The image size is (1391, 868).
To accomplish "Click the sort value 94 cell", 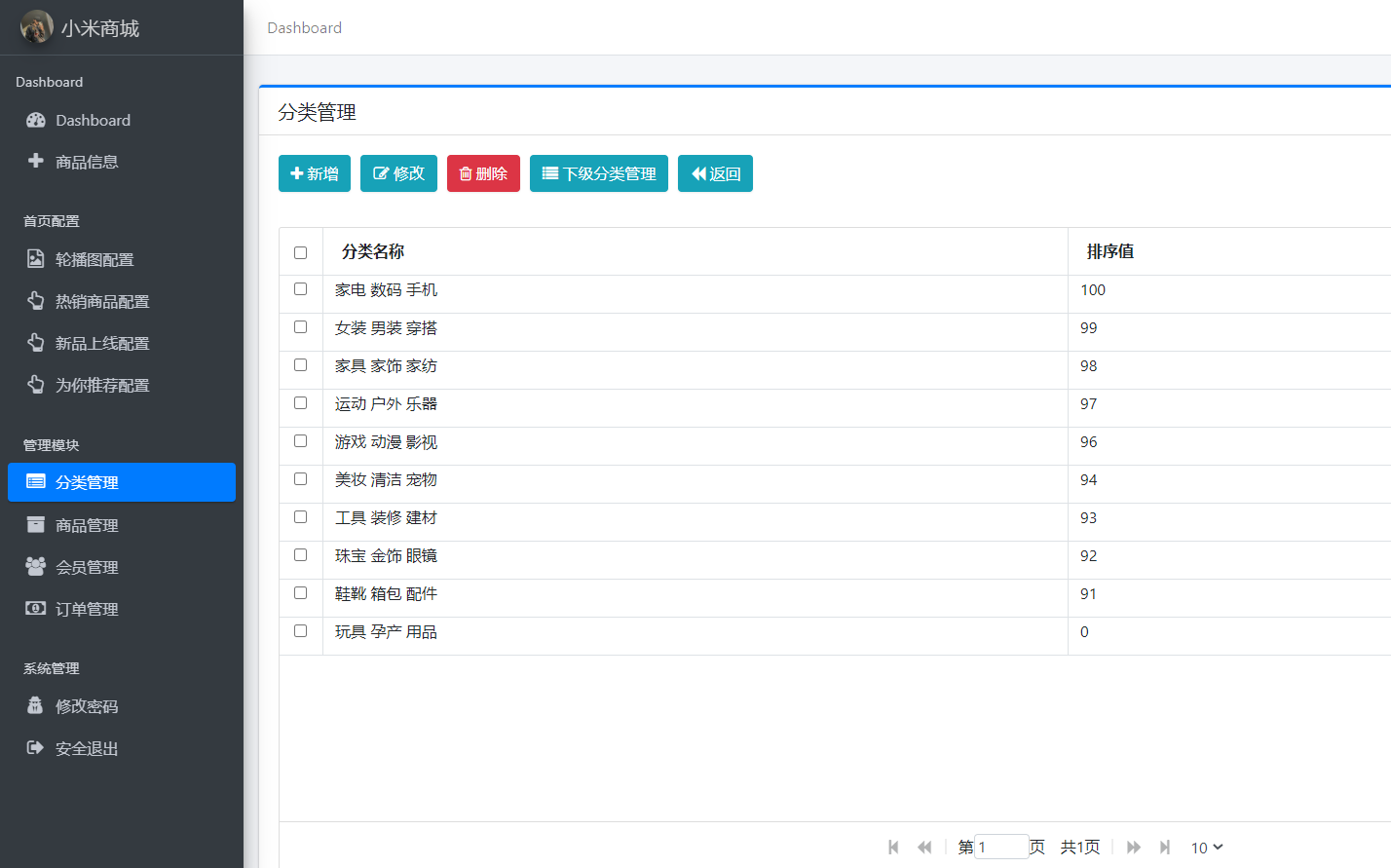I will pos(1089,480).
